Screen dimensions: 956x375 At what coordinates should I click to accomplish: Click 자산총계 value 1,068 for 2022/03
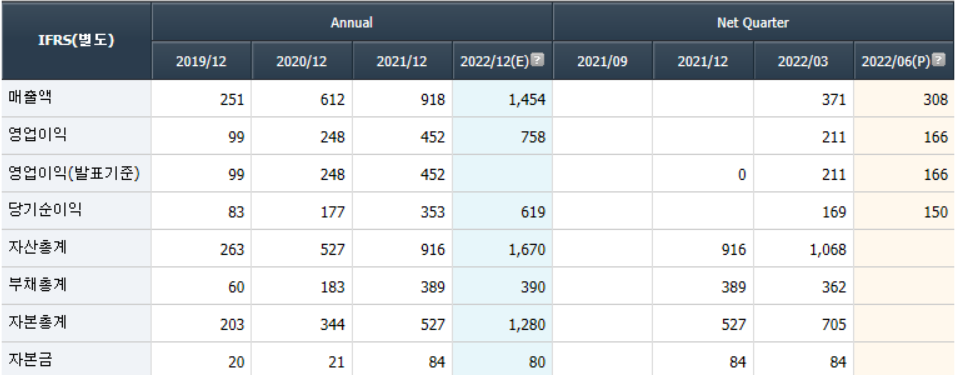click(x=829, y=250)
